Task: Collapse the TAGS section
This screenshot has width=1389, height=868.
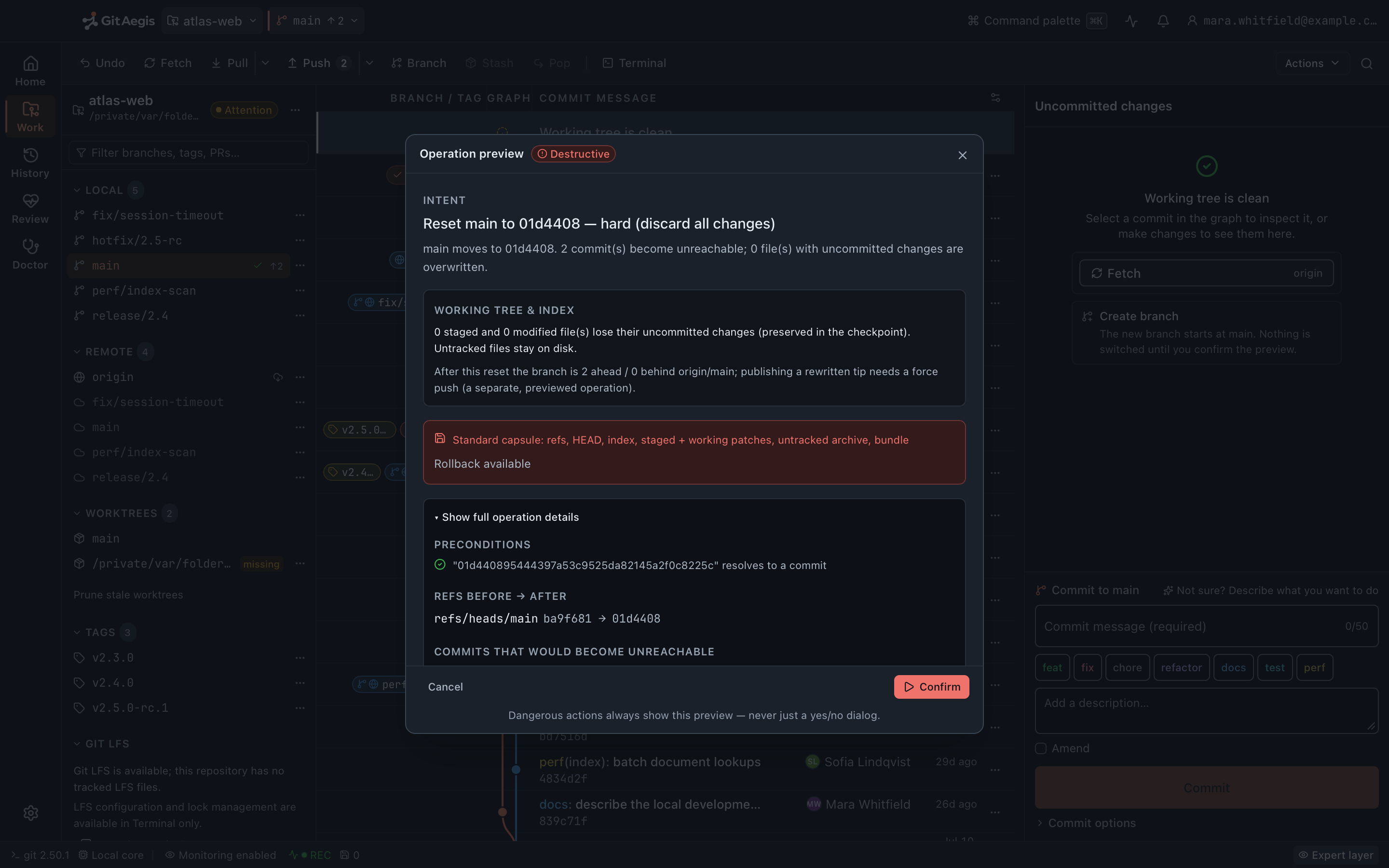Action: (104, 633)
